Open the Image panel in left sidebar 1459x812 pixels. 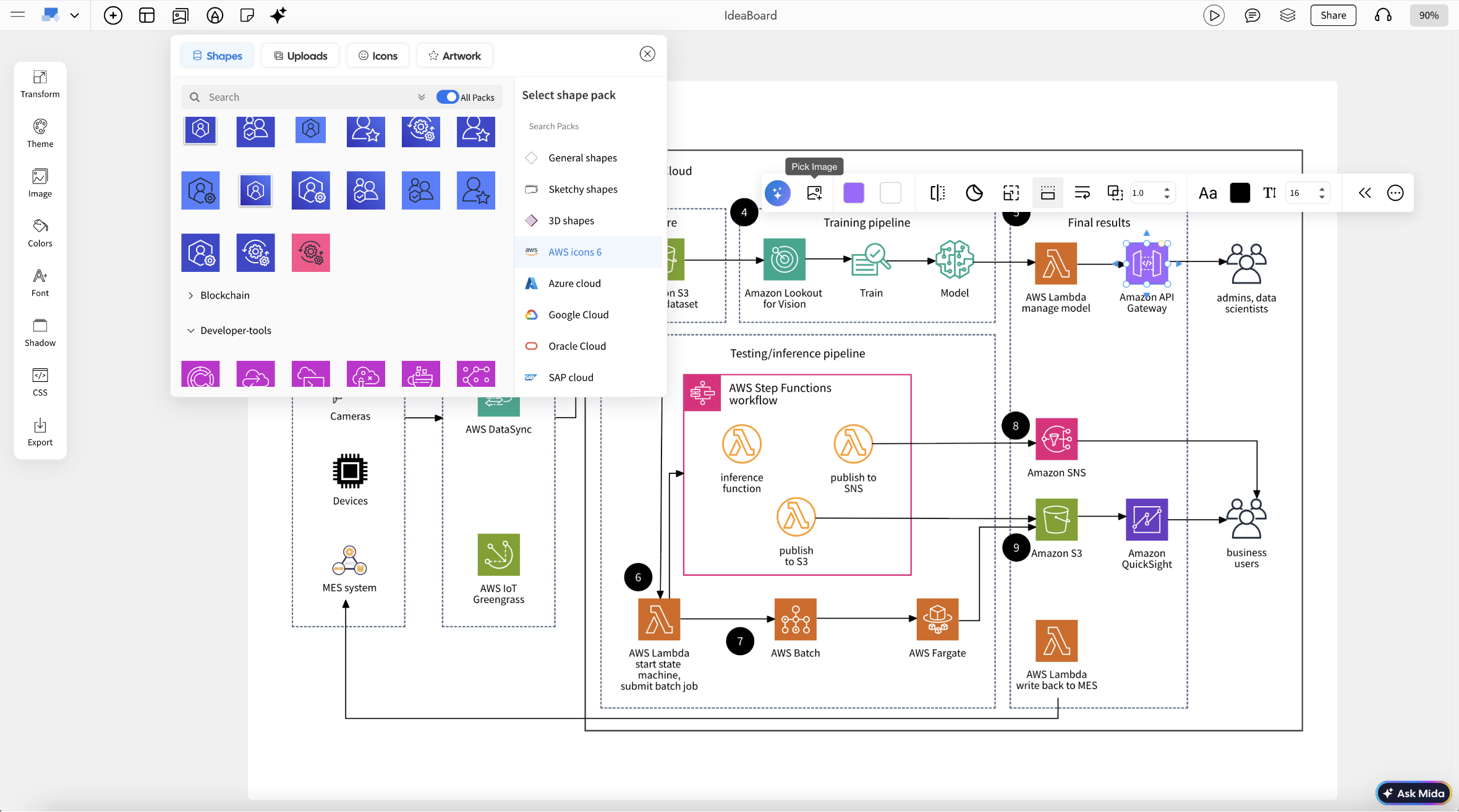(x=40, y=184)
